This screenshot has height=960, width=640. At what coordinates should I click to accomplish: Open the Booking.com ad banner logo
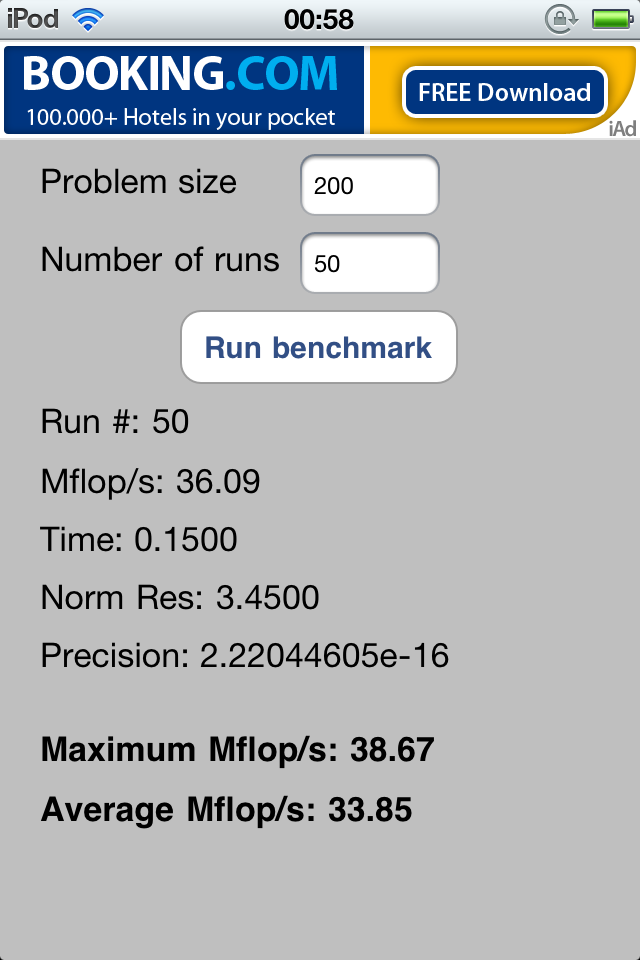coord(180,74)
